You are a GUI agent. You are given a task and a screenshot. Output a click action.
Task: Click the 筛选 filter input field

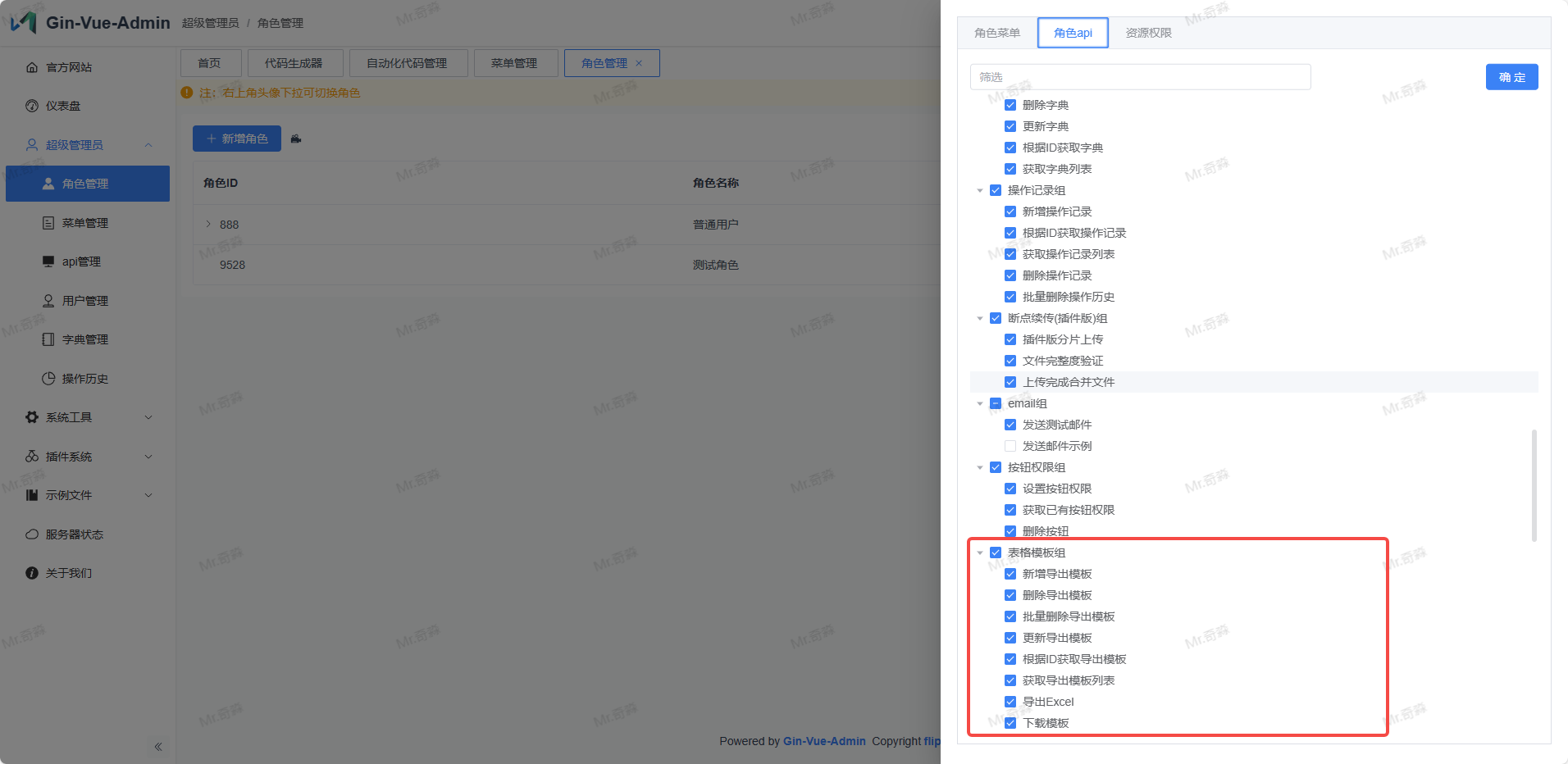(1140, 77)
